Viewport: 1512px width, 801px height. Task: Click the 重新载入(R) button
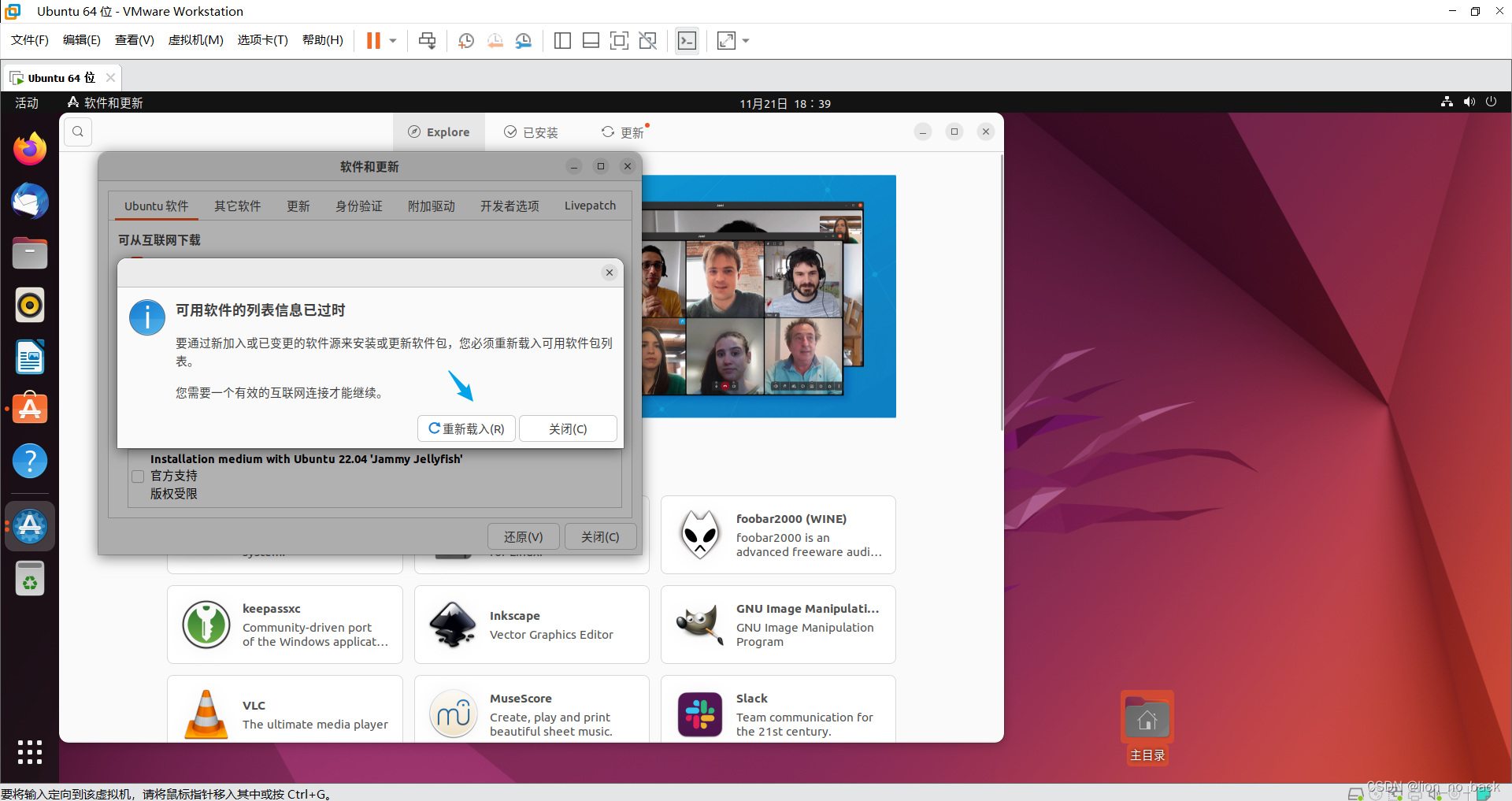pyautogui.click(x=466, y=428)
